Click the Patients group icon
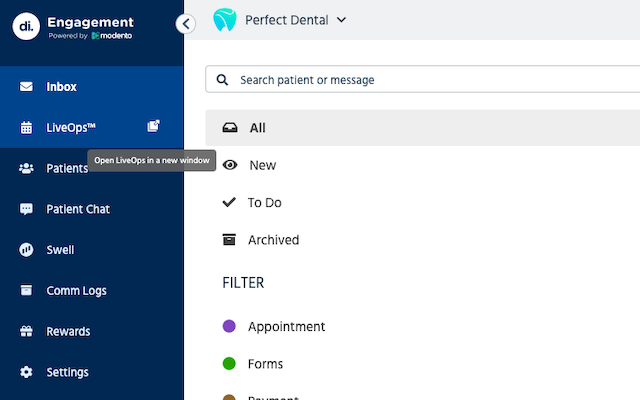 (x=27, y=168)
